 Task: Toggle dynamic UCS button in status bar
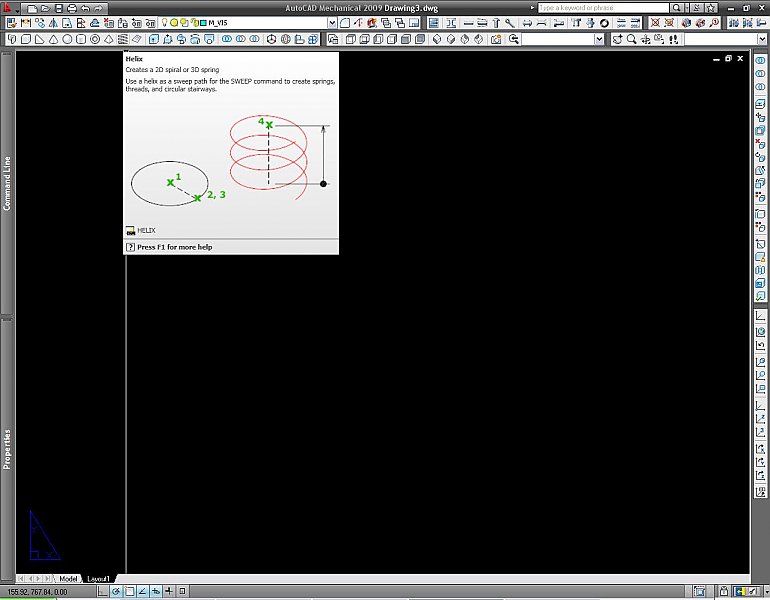[156, 592]
